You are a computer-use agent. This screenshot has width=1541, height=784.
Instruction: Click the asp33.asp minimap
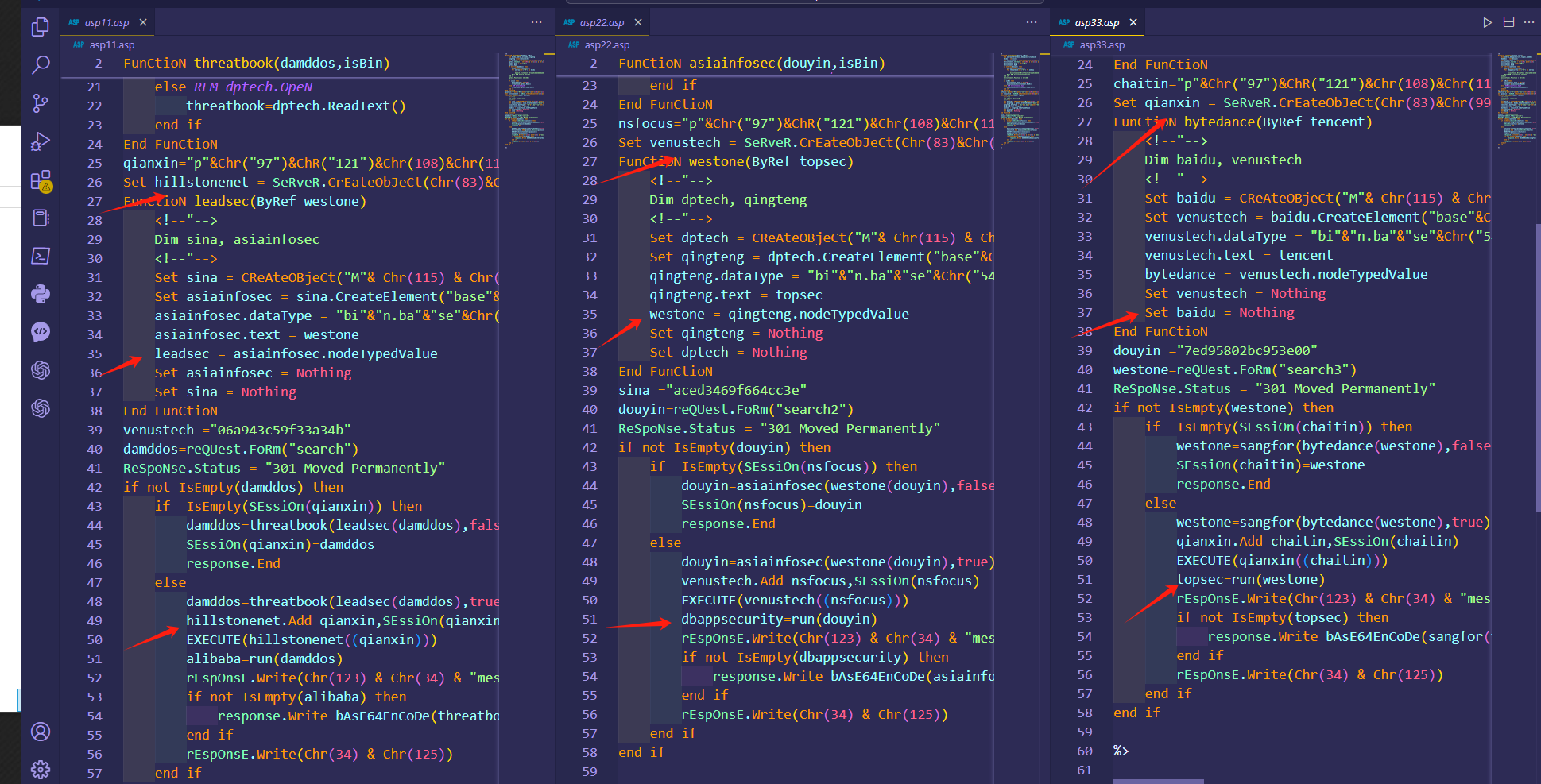click(x=1516, y=99)
